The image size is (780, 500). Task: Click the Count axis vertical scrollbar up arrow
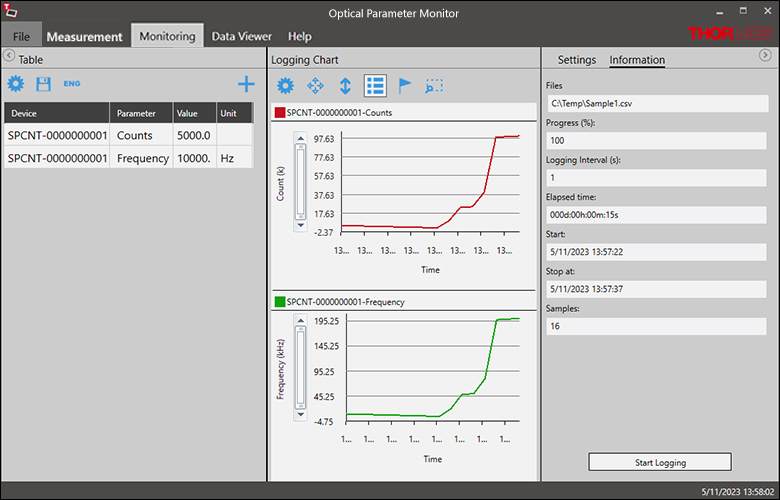coord(298,140)
